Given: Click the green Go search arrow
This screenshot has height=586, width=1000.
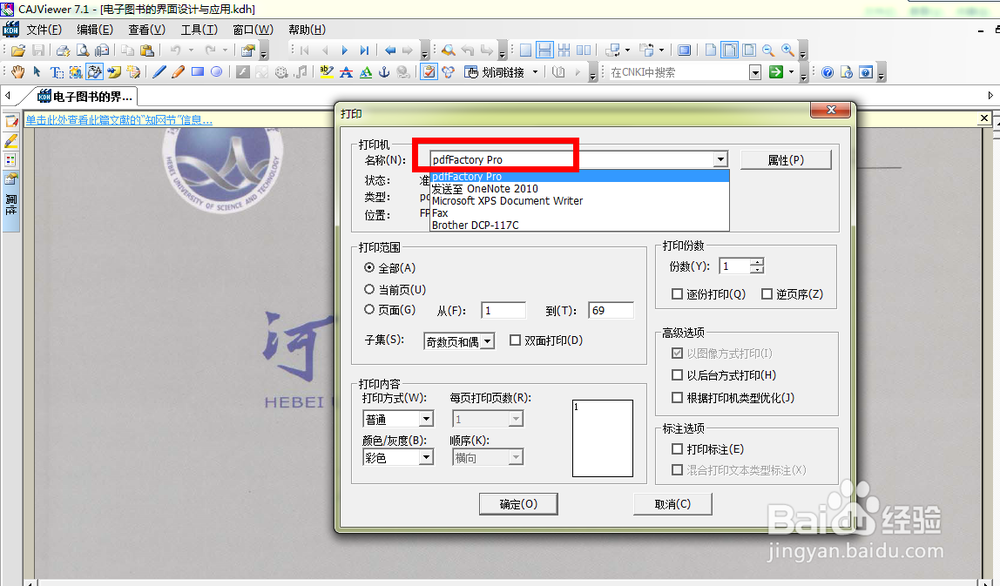Looking at the screenshot, I should coord(776,72).
